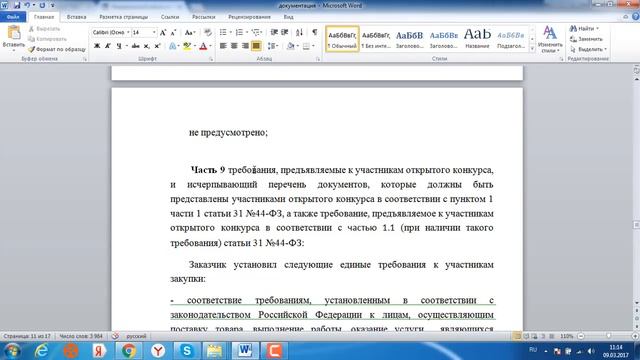
Task: Open Skype from the taskbar
Action: tap(187, 351)
